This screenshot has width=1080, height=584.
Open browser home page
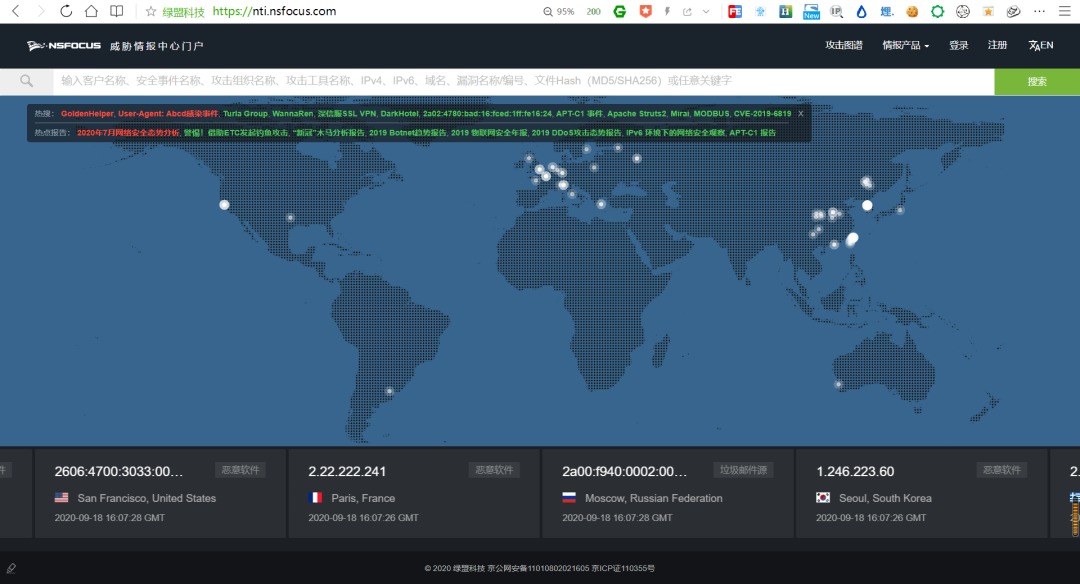pyautogui.click(x=91, y=11)
